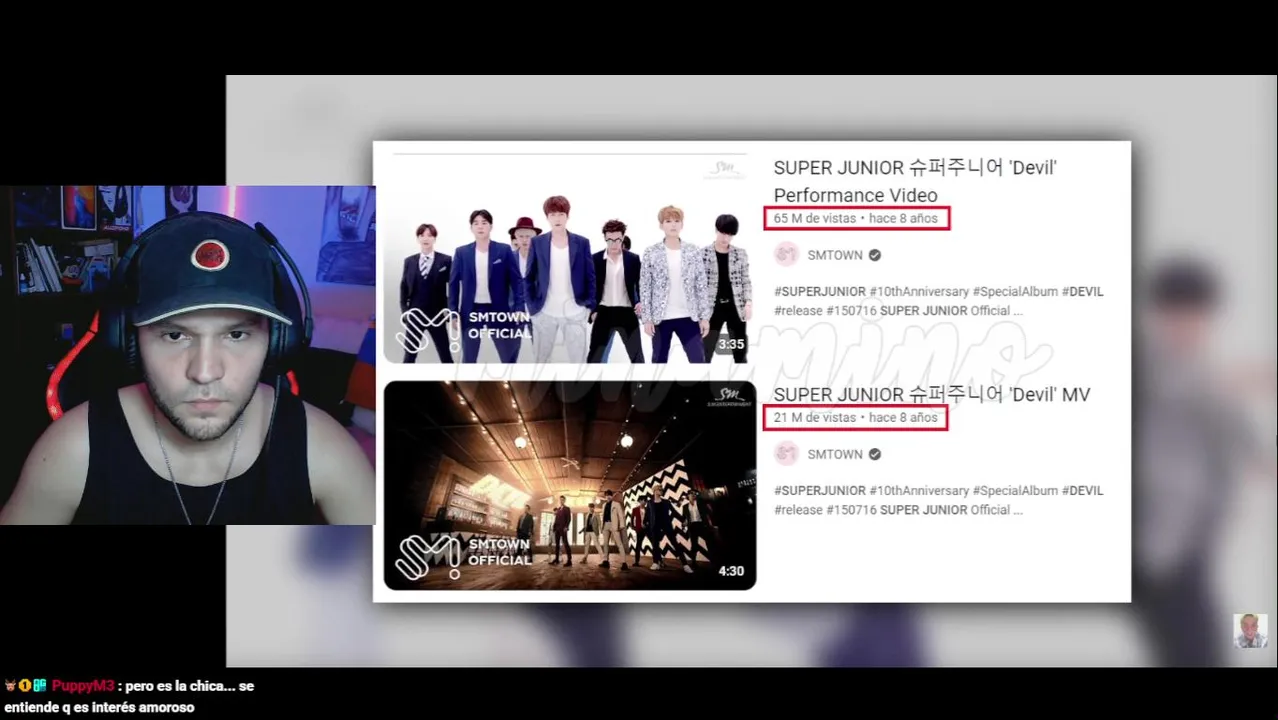Click #DEVIL hashtag in Performance Video description
The width and height of the screenshot is (1278, 720).
pyautogui.click(x=1082, y=291)
